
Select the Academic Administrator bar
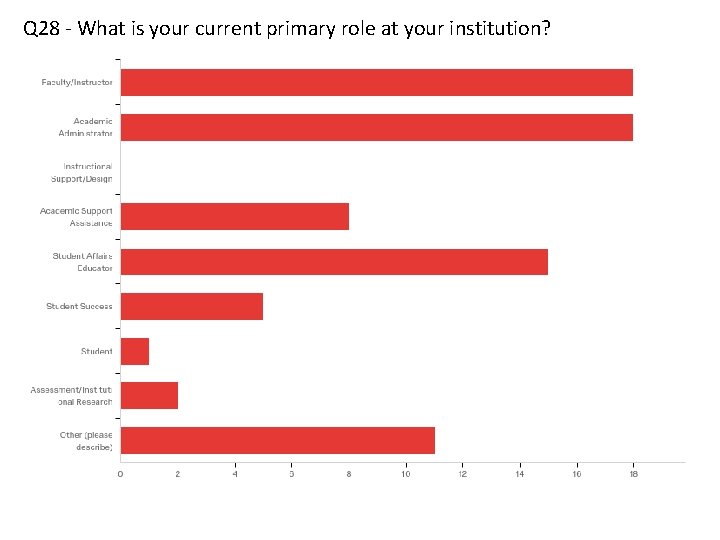coord(377,127)
